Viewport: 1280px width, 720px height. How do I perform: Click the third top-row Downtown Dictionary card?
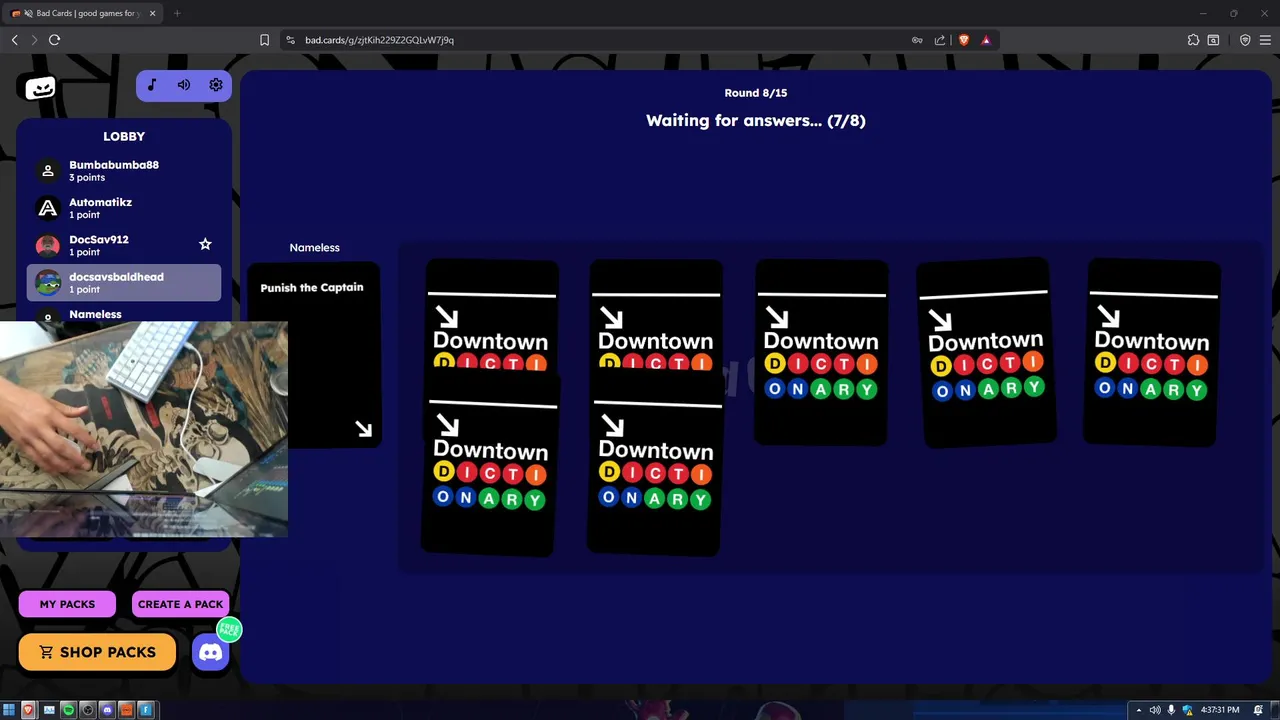pos(821,352)
